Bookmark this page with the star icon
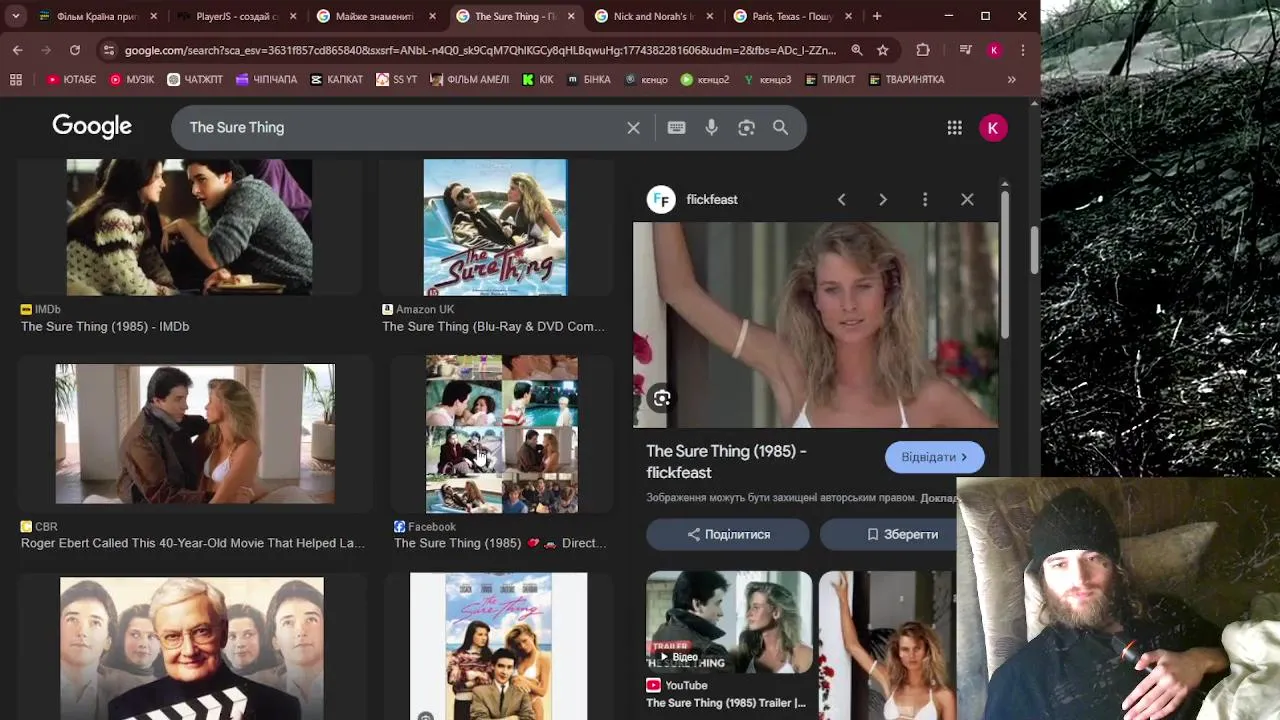 pyautogui.click(x=883, y=50)
